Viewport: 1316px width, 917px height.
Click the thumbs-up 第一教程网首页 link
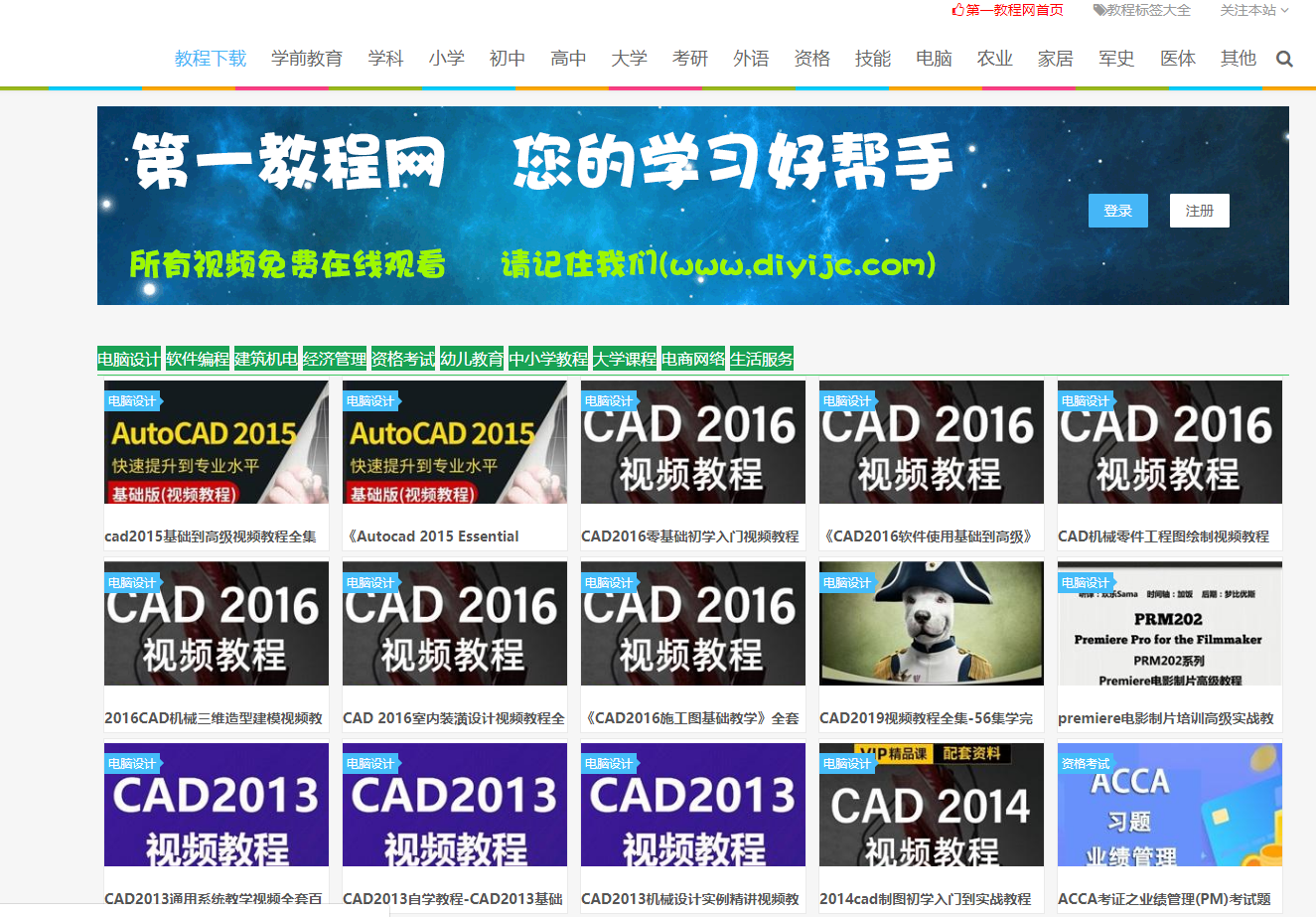1007,10
